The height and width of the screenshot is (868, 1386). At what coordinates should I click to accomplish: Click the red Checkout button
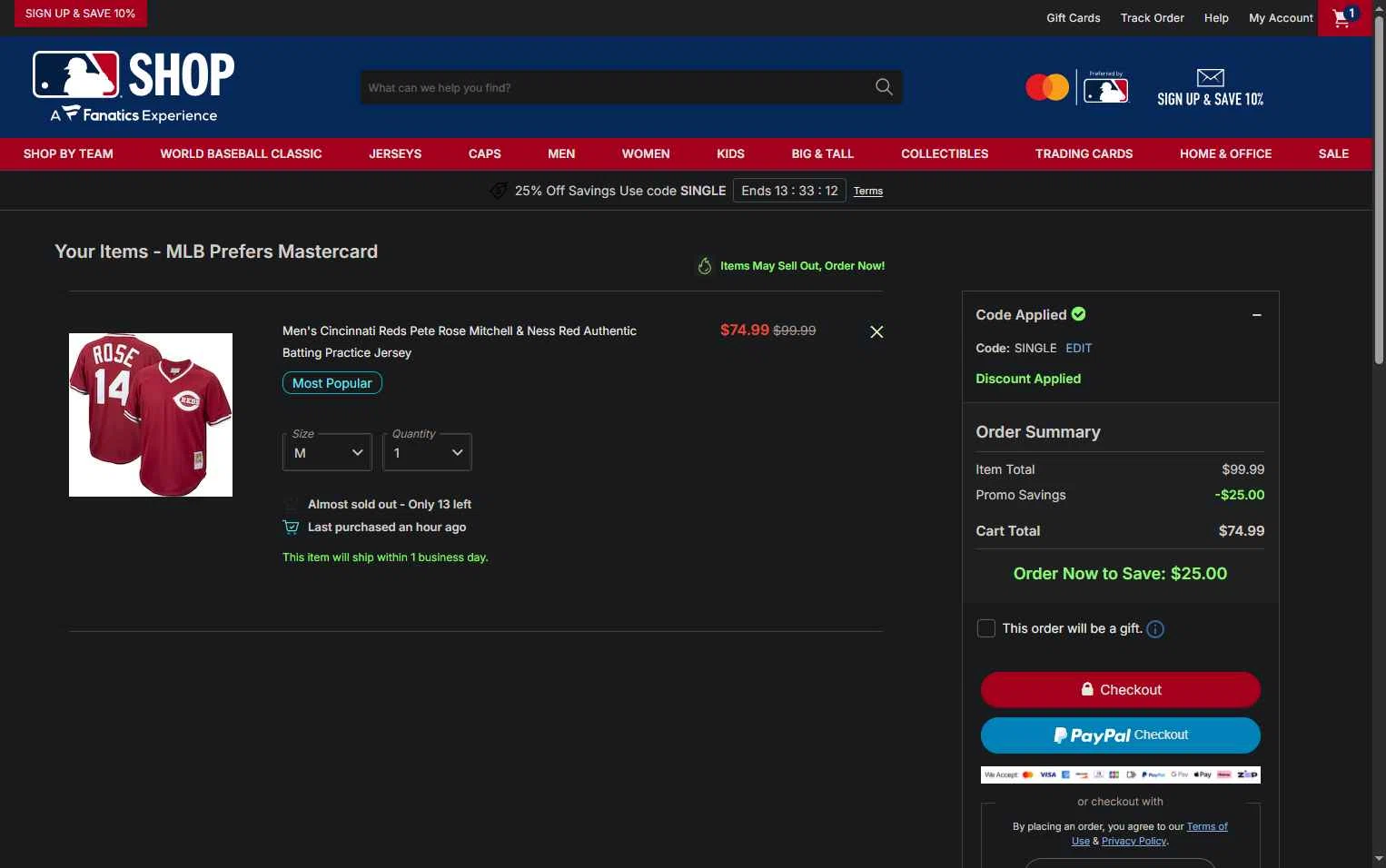coord(1120,690)
